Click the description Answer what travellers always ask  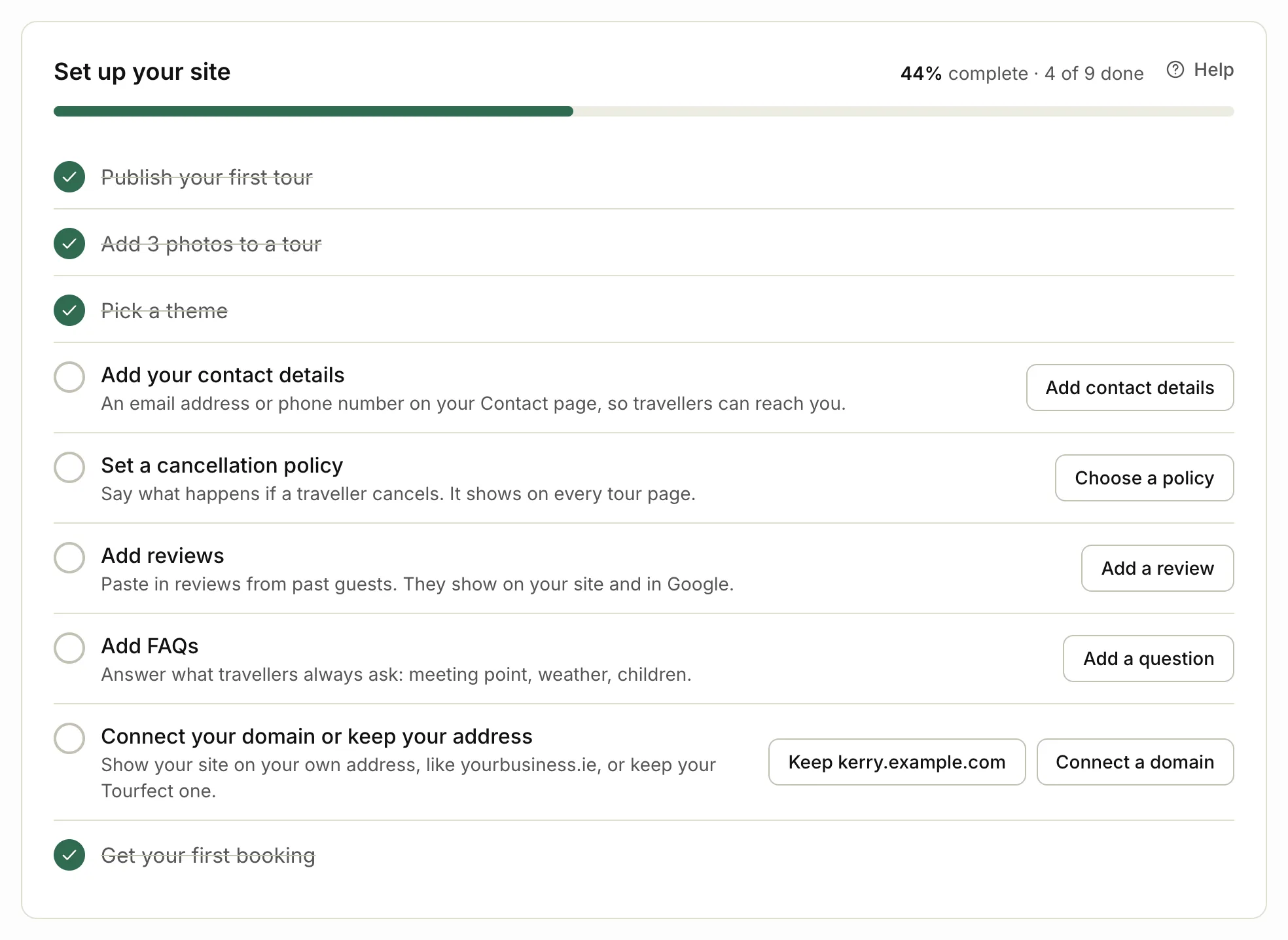point(396,675)
